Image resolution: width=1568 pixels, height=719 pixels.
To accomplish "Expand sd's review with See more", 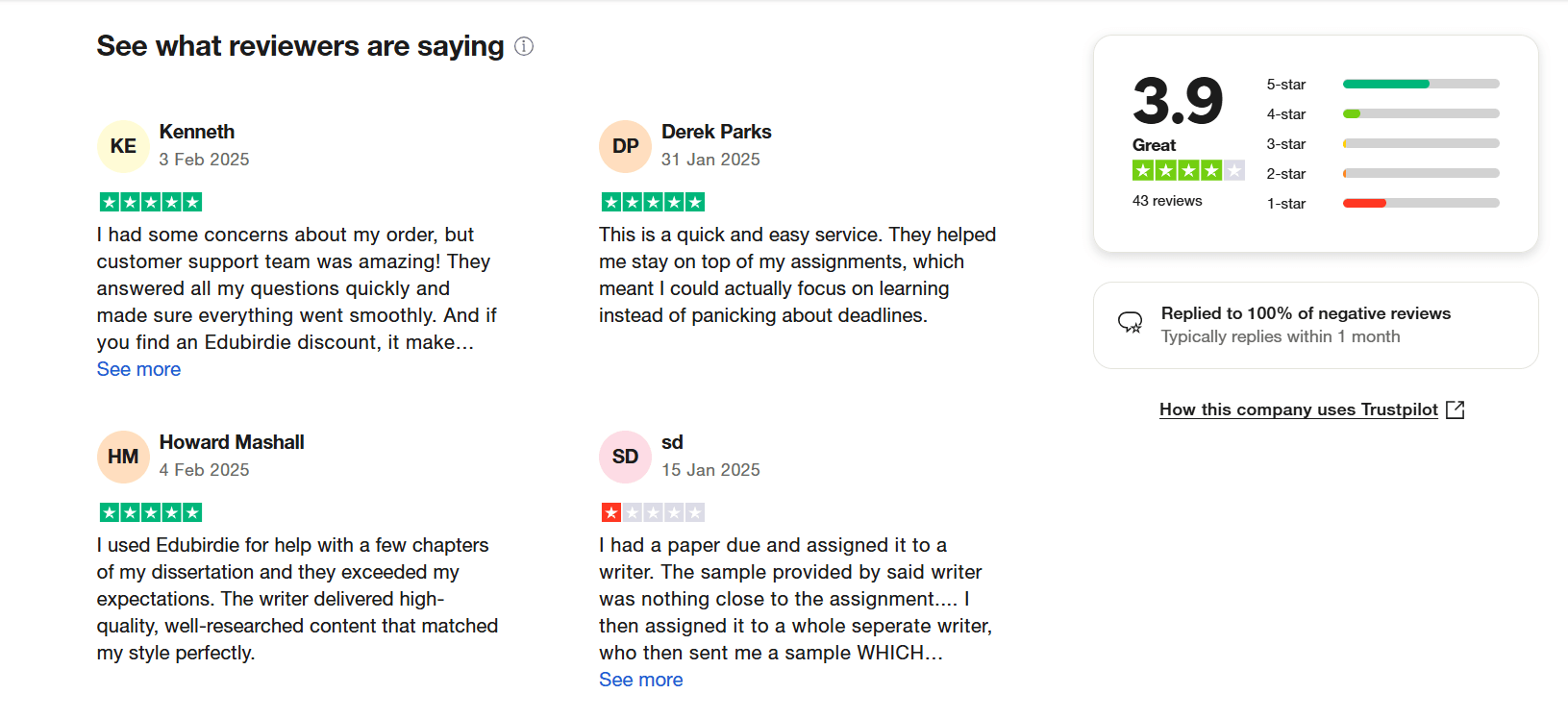I will 640,680.
